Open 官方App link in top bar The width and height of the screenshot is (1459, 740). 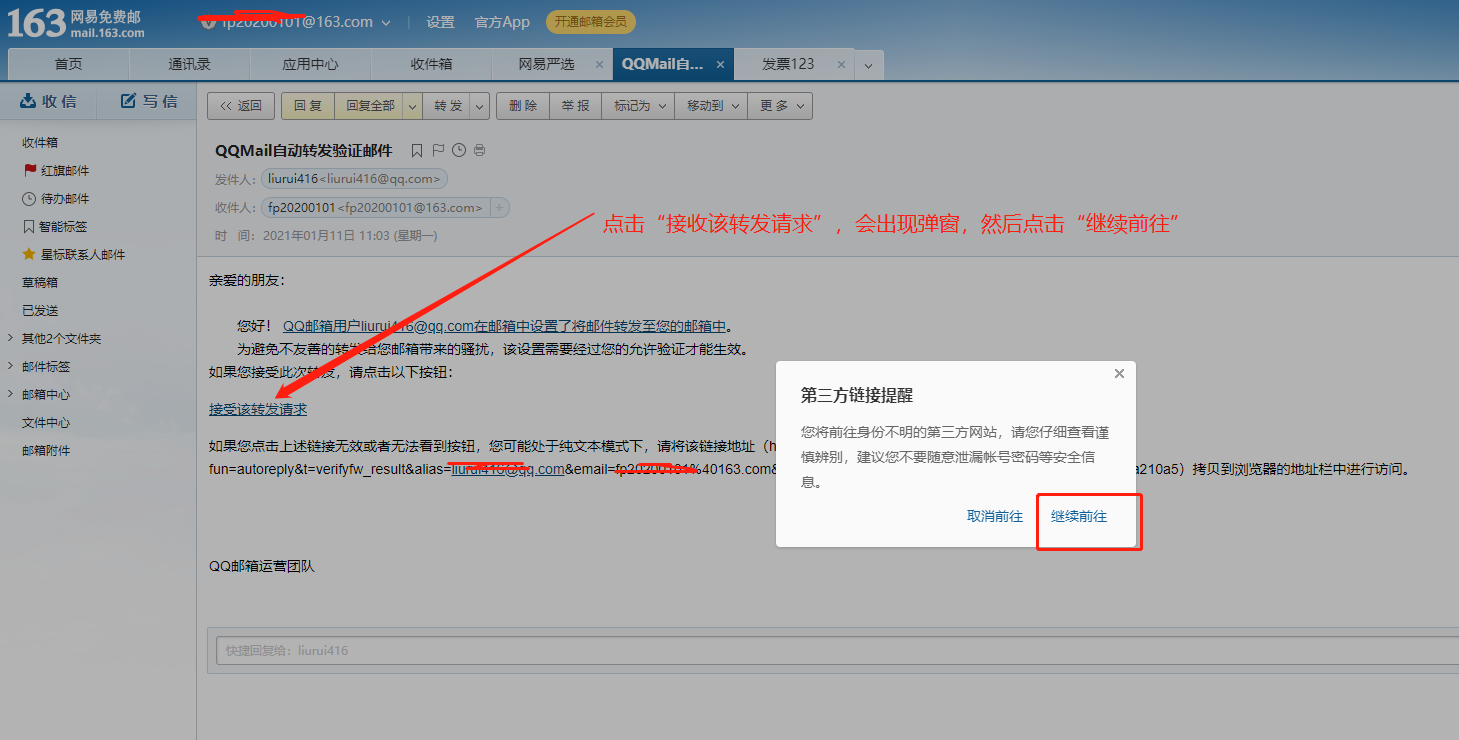[502, 22]
